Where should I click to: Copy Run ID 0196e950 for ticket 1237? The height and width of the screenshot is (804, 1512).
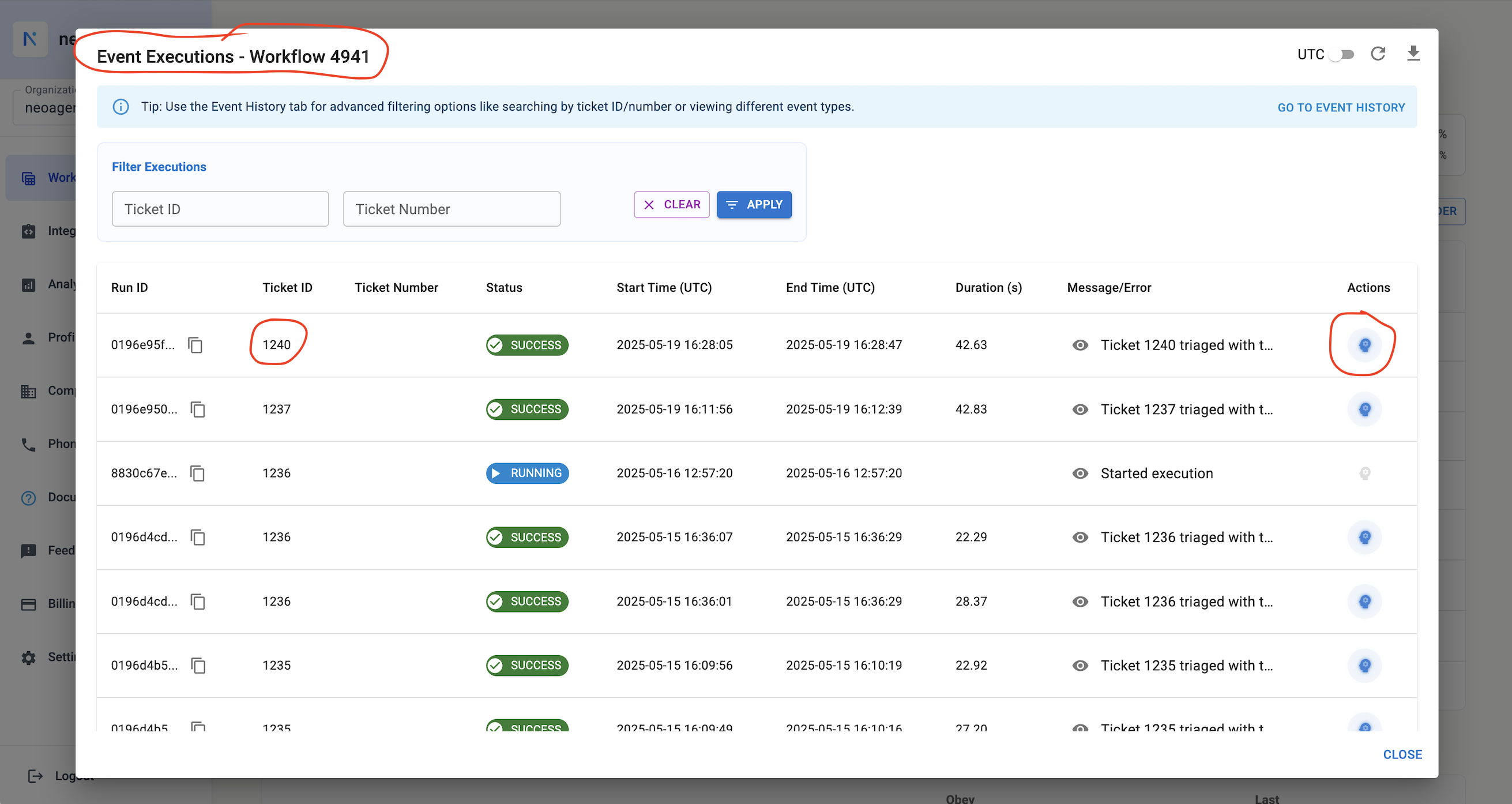(x=198, y=409)
